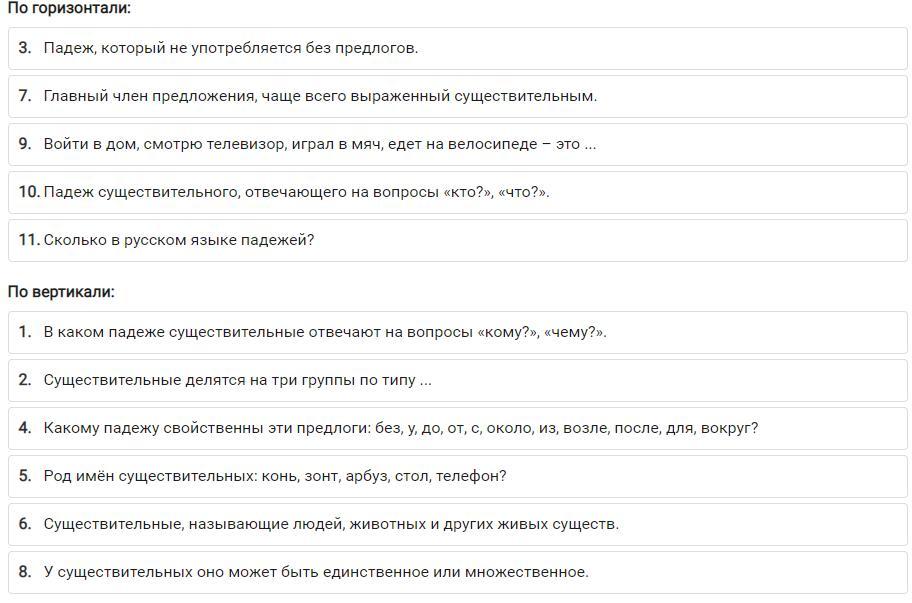Click the number 3 of first horizontal clue
Screen dimensions: 912x603
[24, 48]
